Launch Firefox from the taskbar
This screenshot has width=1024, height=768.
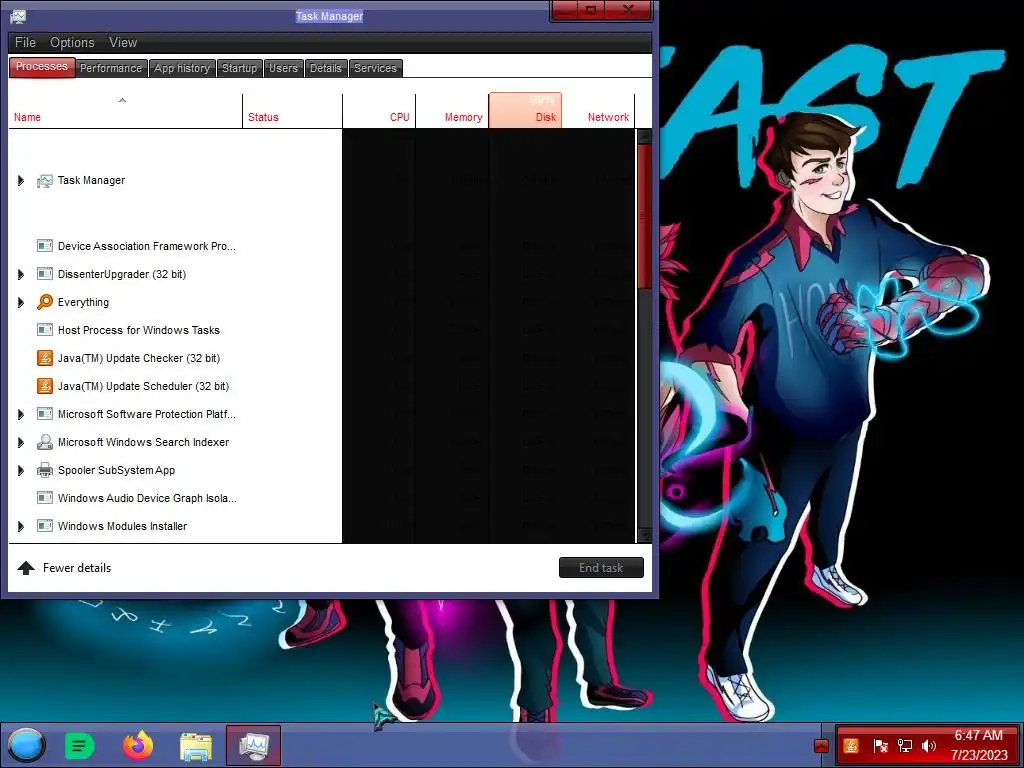pyautogui.click(x=138, y=746)
